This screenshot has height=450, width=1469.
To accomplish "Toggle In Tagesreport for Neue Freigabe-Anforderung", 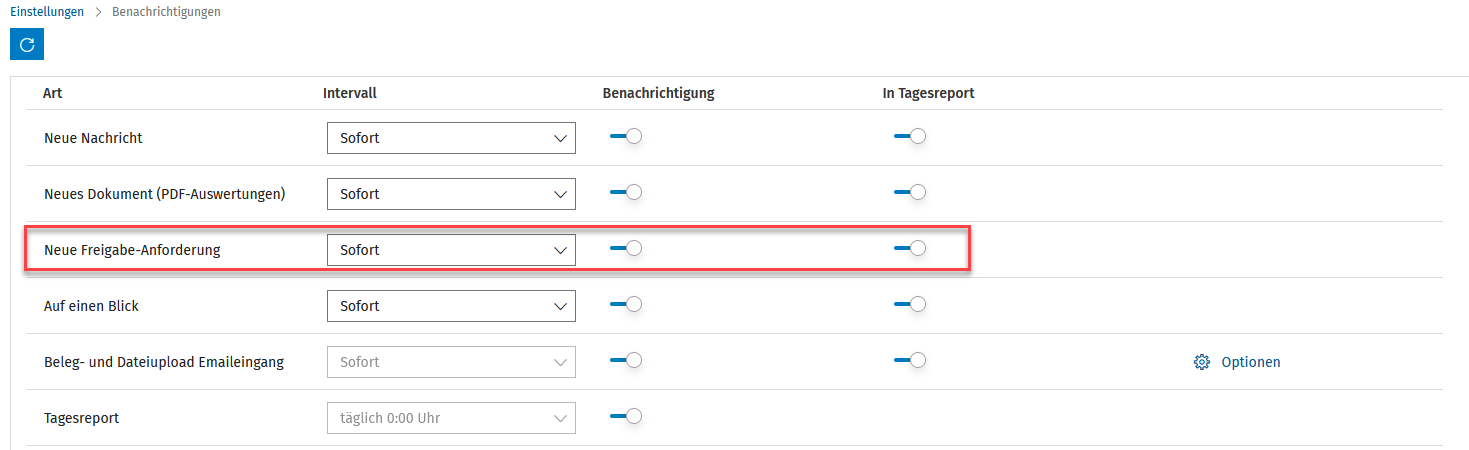I will [x=910, y=249].
